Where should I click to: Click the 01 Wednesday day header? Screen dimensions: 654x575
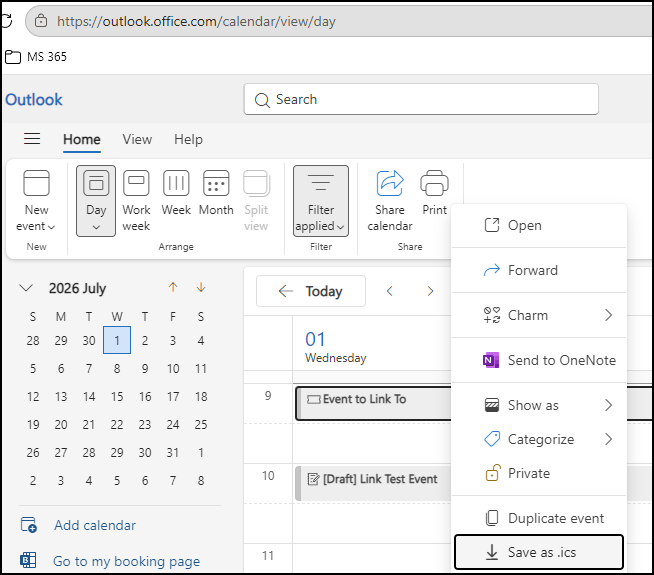pos(335,347)
